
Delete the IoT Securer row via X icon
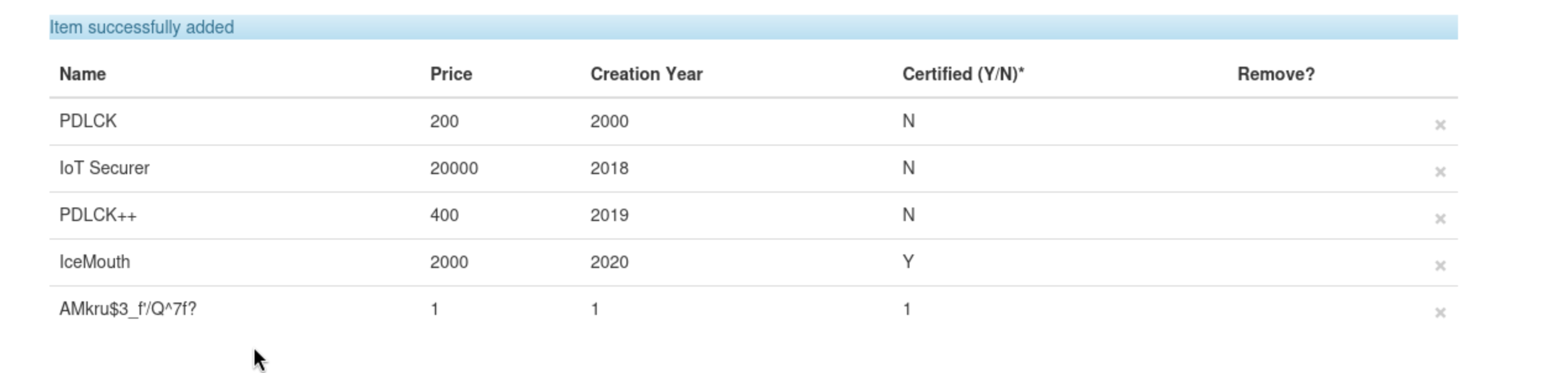pos(1439,172)
